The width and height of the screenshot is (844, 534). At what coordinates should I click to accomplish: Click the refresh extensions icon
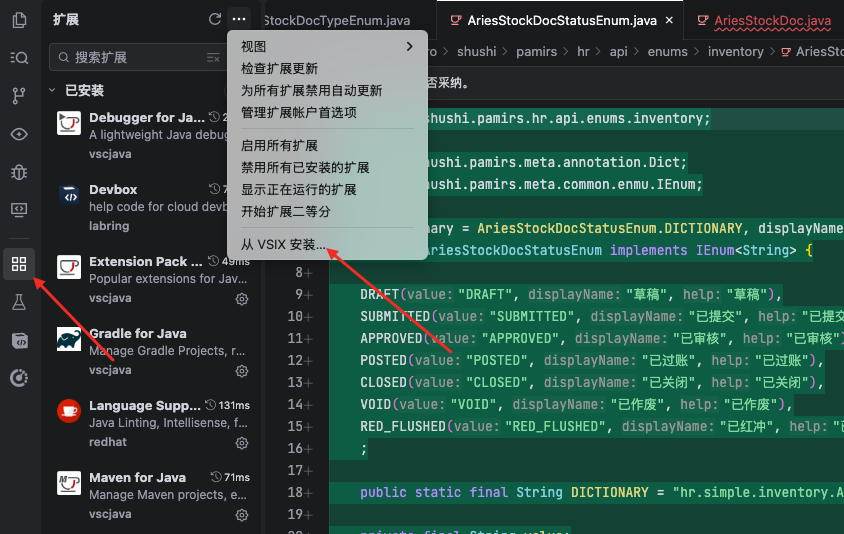point(214,19)
